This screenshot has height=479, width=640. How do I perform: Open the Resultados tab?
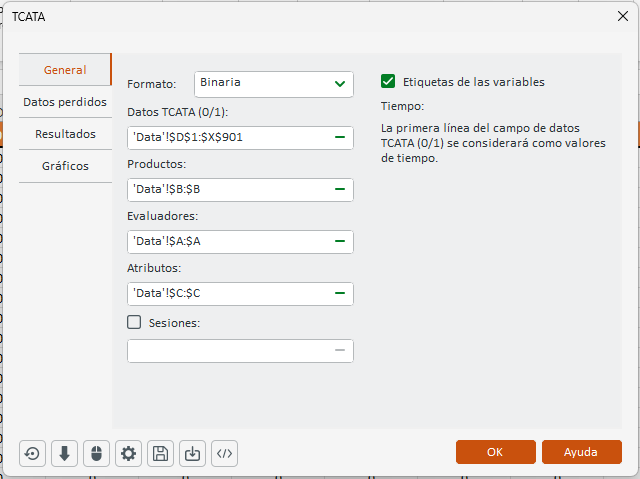[x=65, y=134]
